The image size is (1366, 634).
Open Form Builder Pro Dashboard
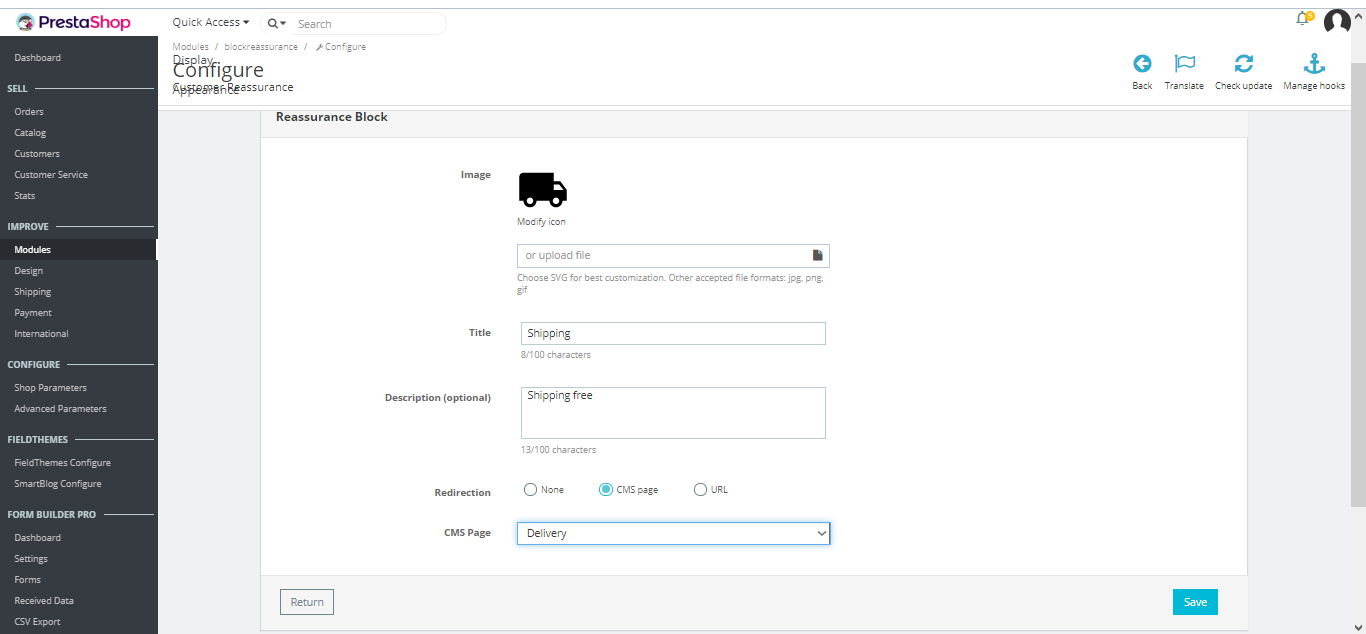(x=37, y=538)
